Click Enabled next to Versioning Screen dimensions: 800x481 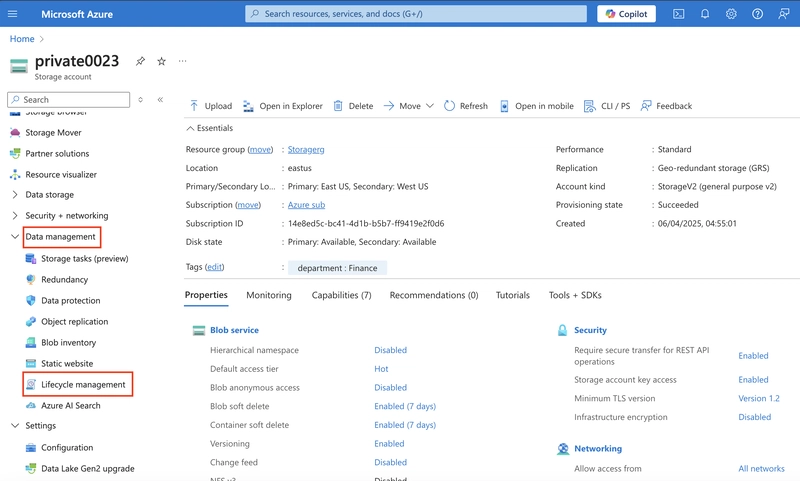click(389, 444)
